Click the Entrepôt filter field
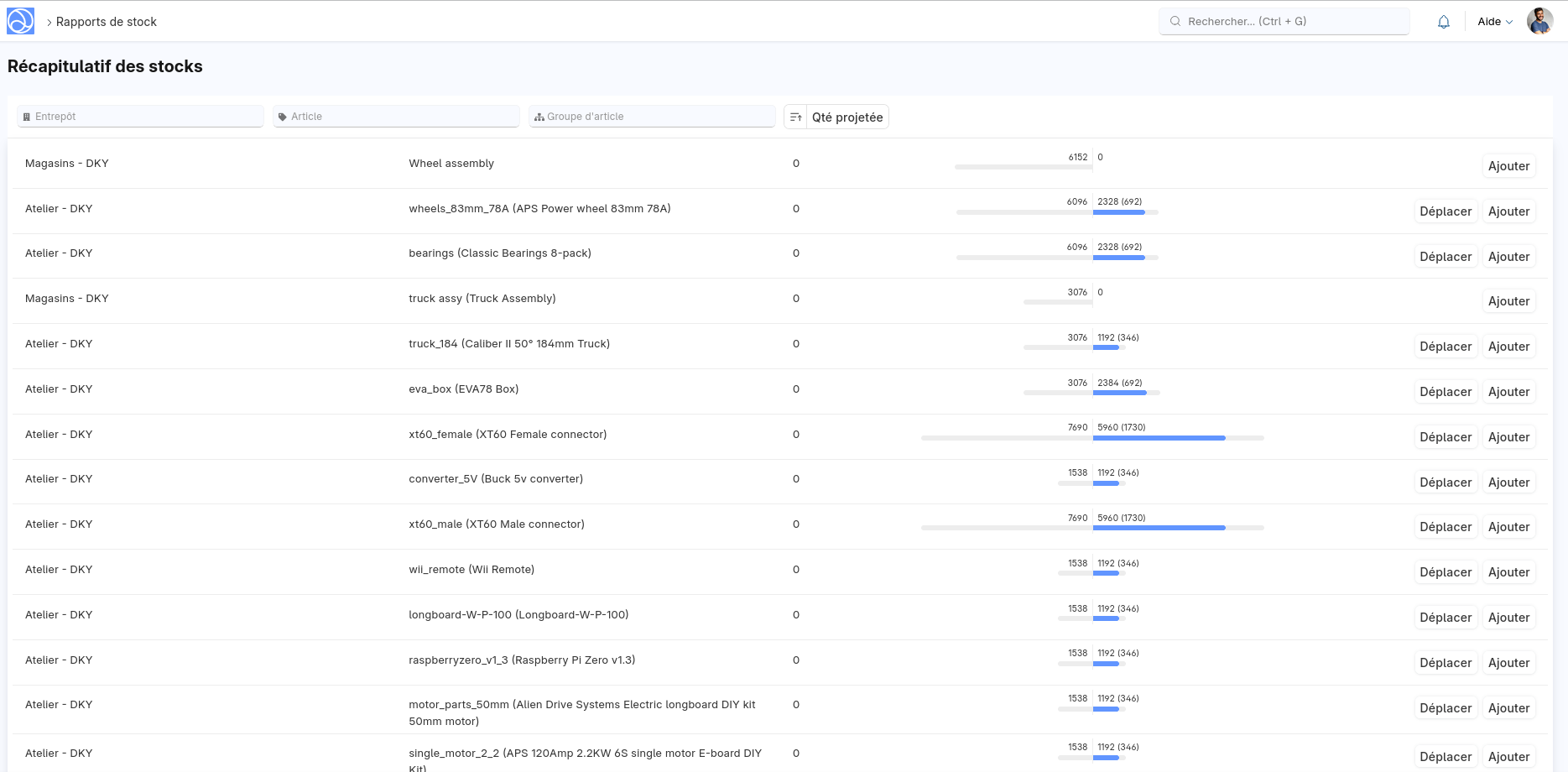1568x772 pixels. coord(141,117)
